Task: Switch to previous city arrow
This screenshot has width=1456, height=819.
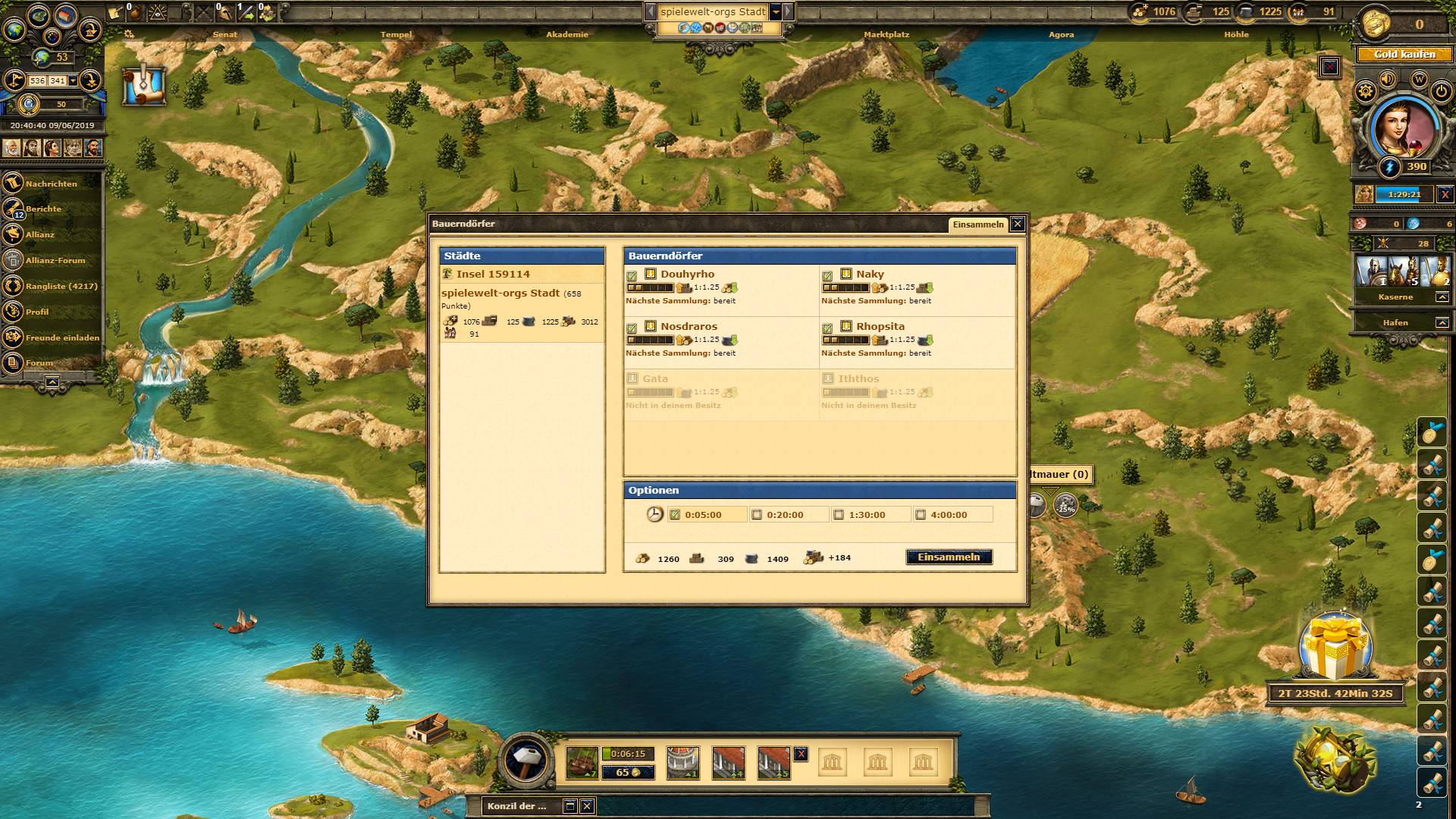Action: point(650,11)
